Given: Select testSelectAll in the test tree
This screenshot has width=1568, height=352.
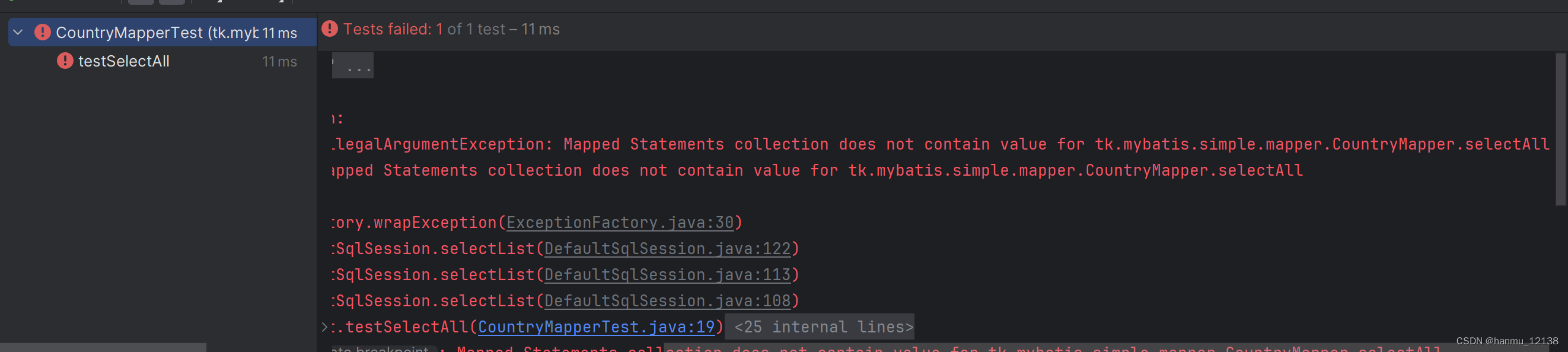Looking at the screenshot, I should (123, 61).
